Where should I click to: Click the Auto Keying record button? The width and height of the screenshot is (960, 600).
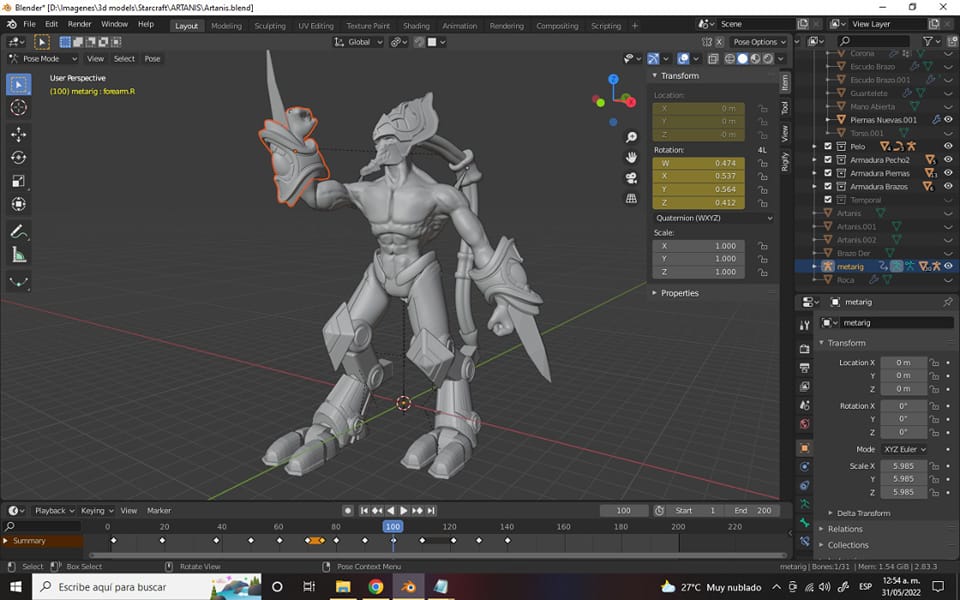(348, 511)
